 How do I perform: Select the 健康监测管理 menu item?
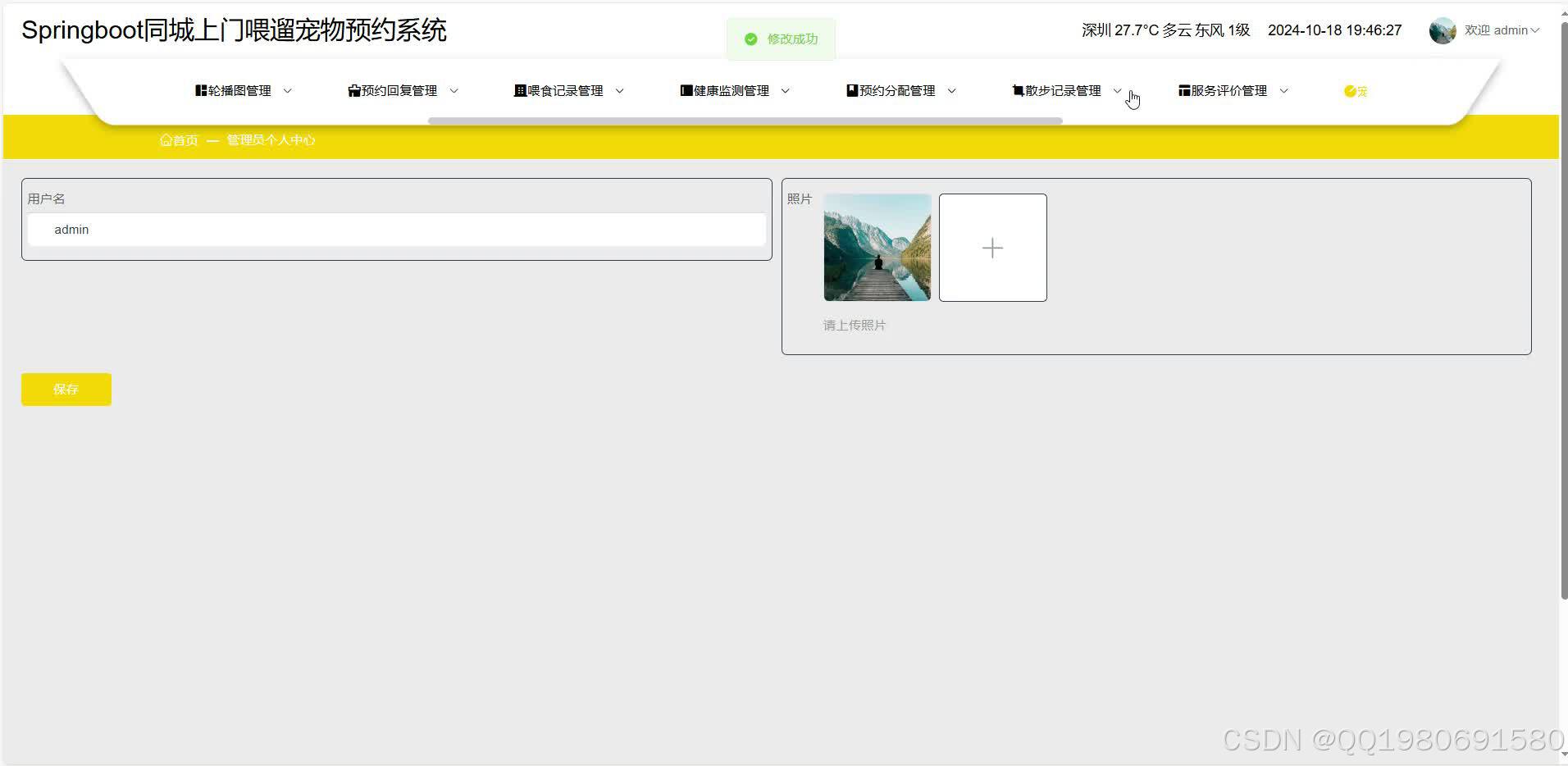[730, 90]
